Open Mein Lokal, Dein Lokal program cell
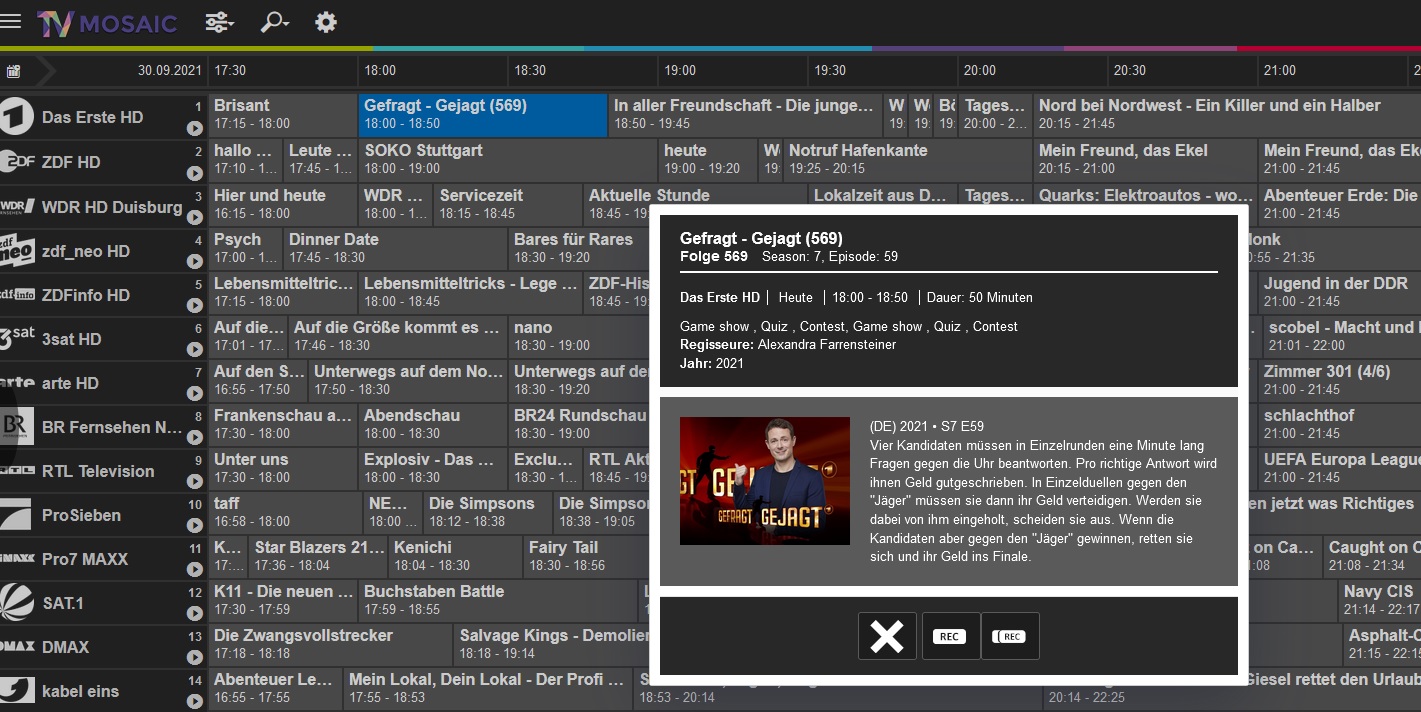This screenshot has width=1421, height=712. tap(488, 688)
